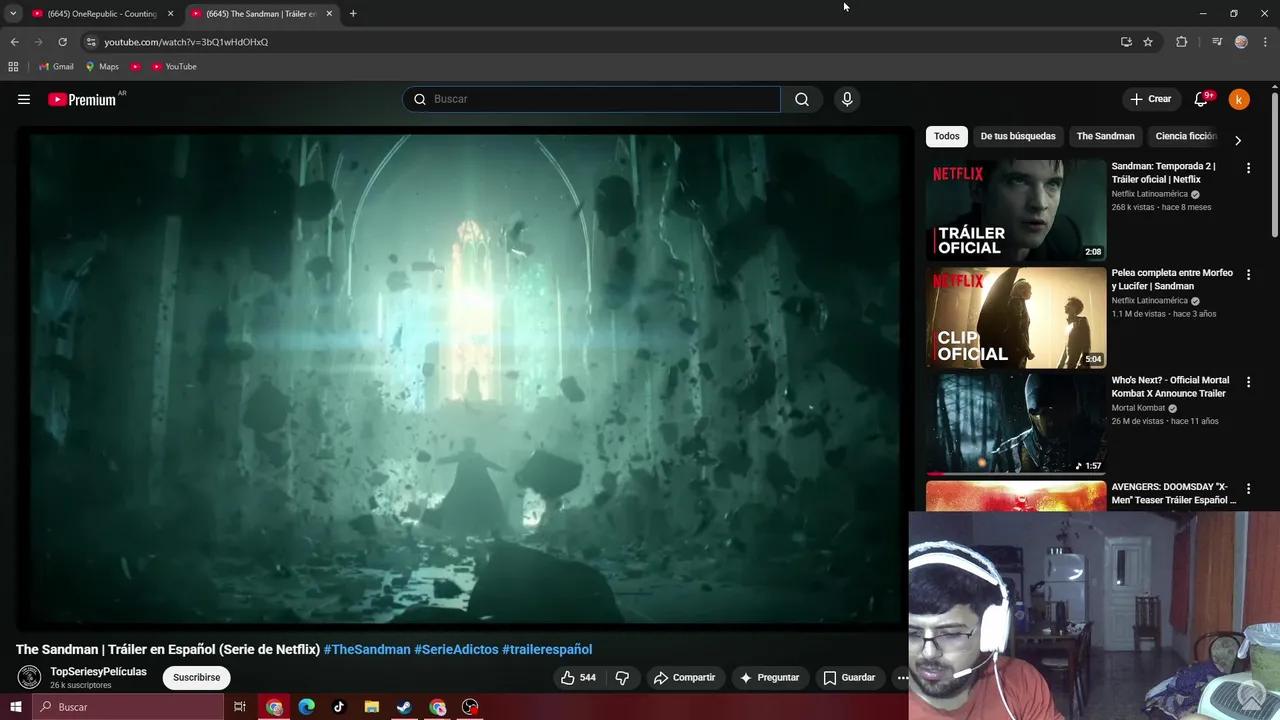This screenshot has height=720, width=1280.
Task: Open Sandman Temporada 2 tráiler thumbnail
Action: pos(1016,210)
